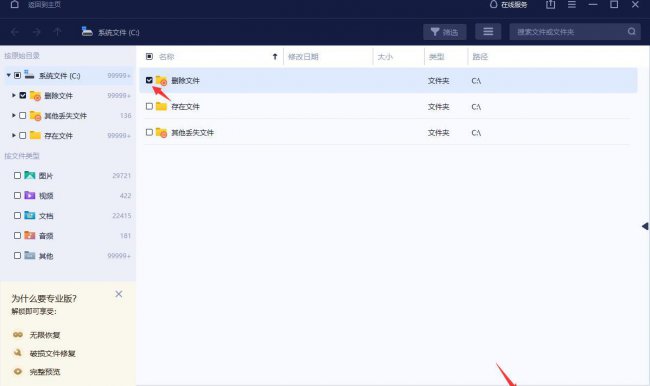This screenshot has height=386, width=650.
Task: Go forward with the right arrow navigation icon
Action: coord(36,32)
